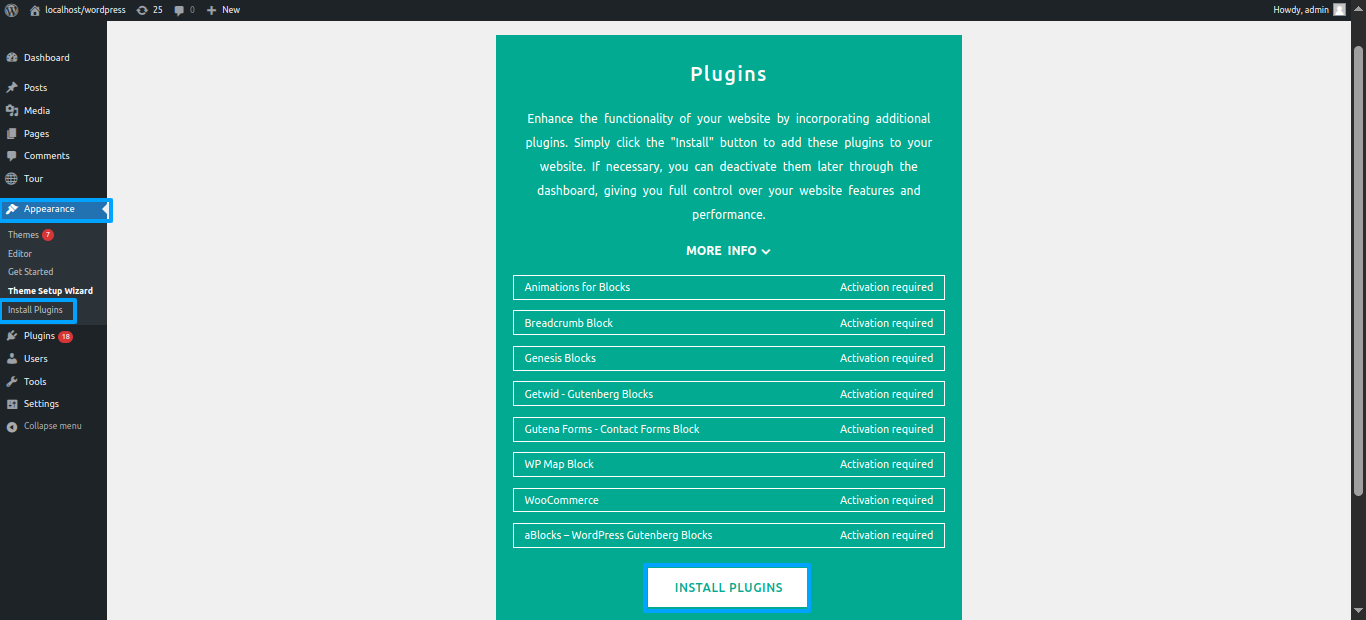Image resolution: width=1366 pixels, height=620 pixels.
Task: Select the Genesis Blocks row
Action: (x=729, y=358)
